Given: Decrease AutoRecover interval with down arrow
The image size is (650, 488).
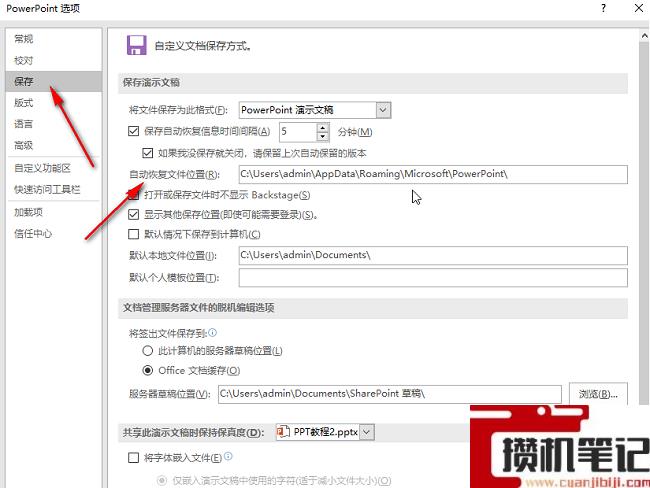Looking at the screenshot, I should point(323,136).
